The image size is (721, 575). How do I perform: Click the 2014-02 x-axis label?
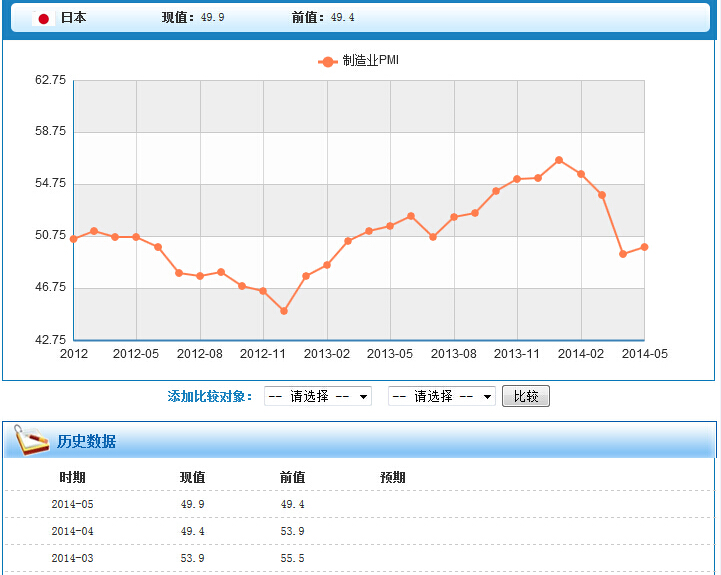point(580,354)
